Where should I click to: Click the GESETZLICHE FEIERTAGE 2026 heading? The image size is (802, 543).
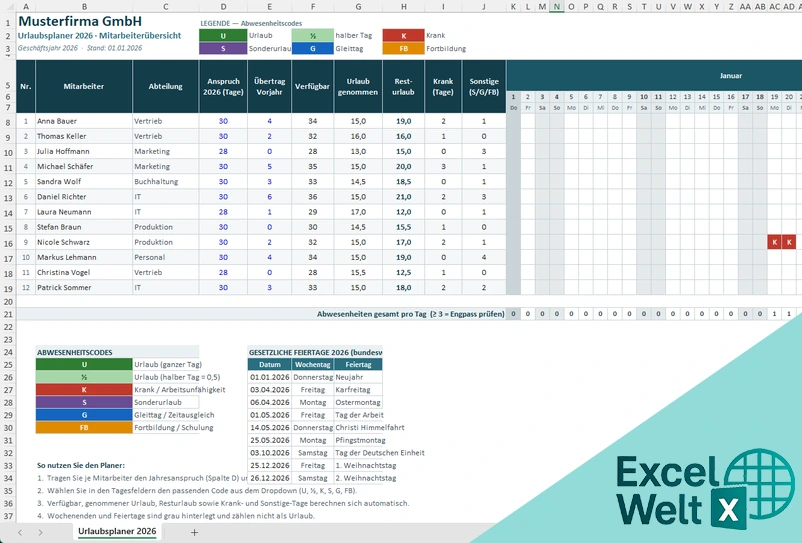[x=315, y=352]
